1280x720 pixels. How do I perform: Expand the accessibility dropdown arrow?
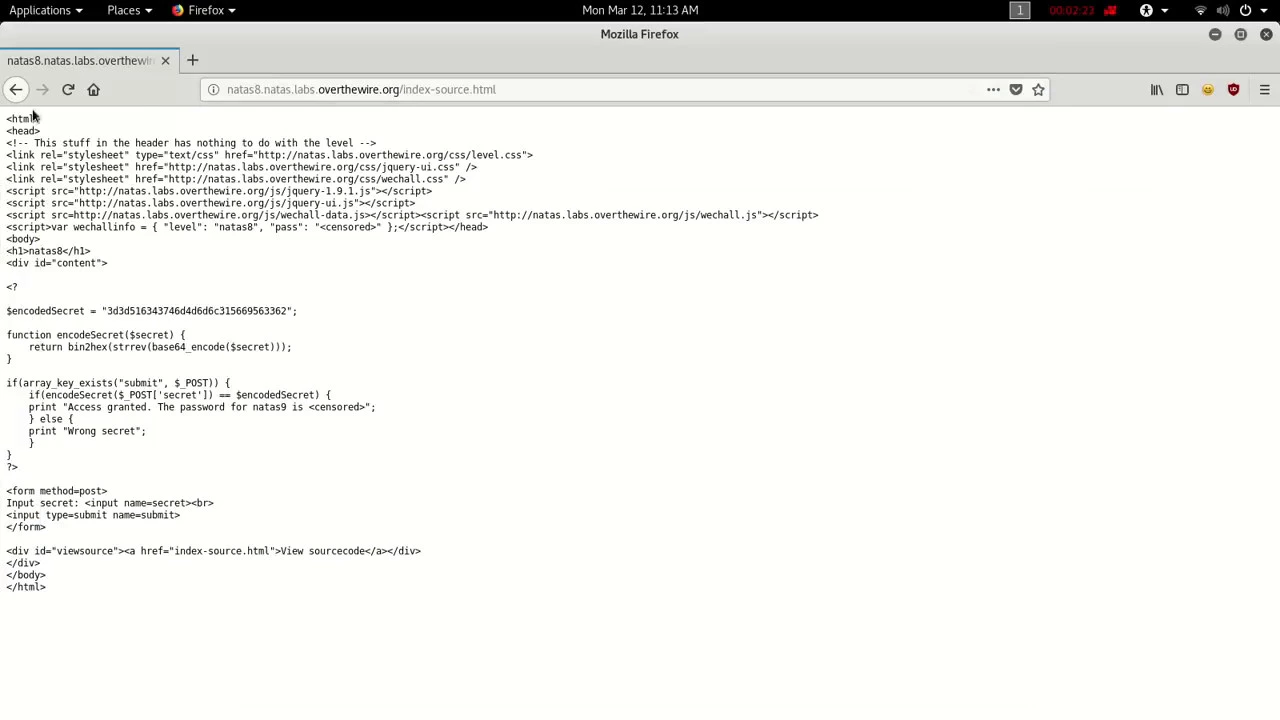click(1164, 10)
